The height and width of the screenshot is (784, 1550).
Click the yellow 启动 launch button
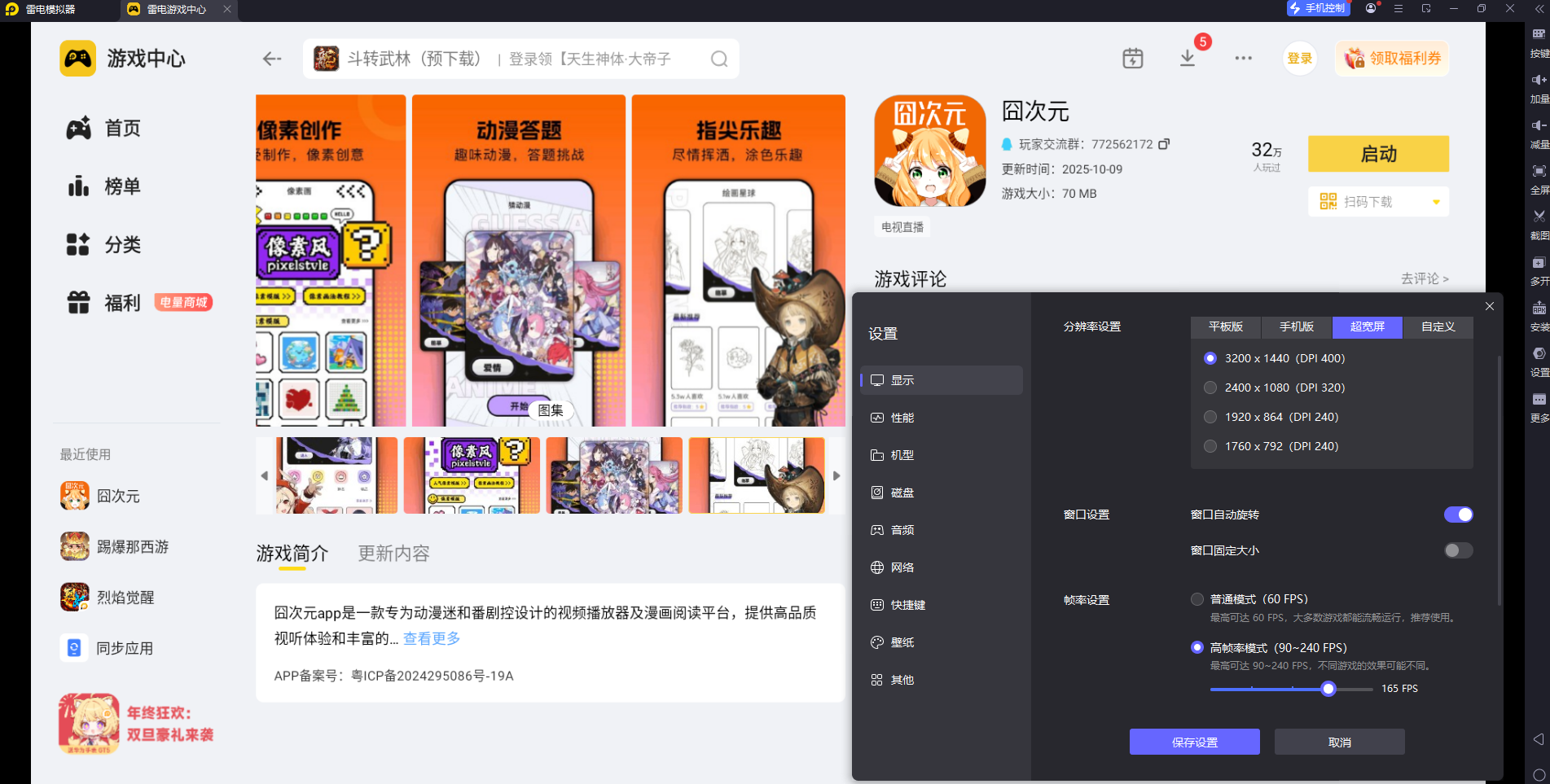pyautogui.click(x=1379, y=154)
